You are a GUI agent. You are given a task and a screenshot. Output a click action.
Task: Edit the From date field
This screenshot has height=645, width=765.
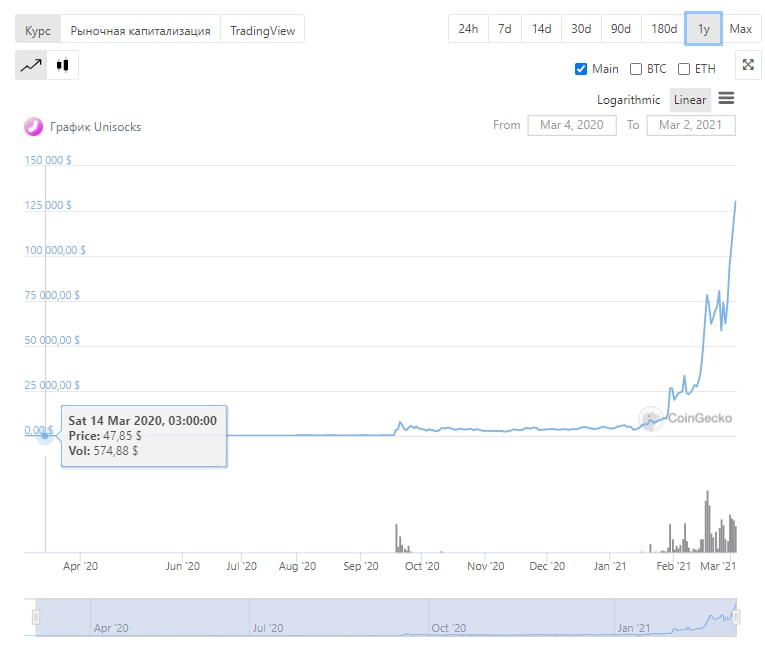point(572,125)
